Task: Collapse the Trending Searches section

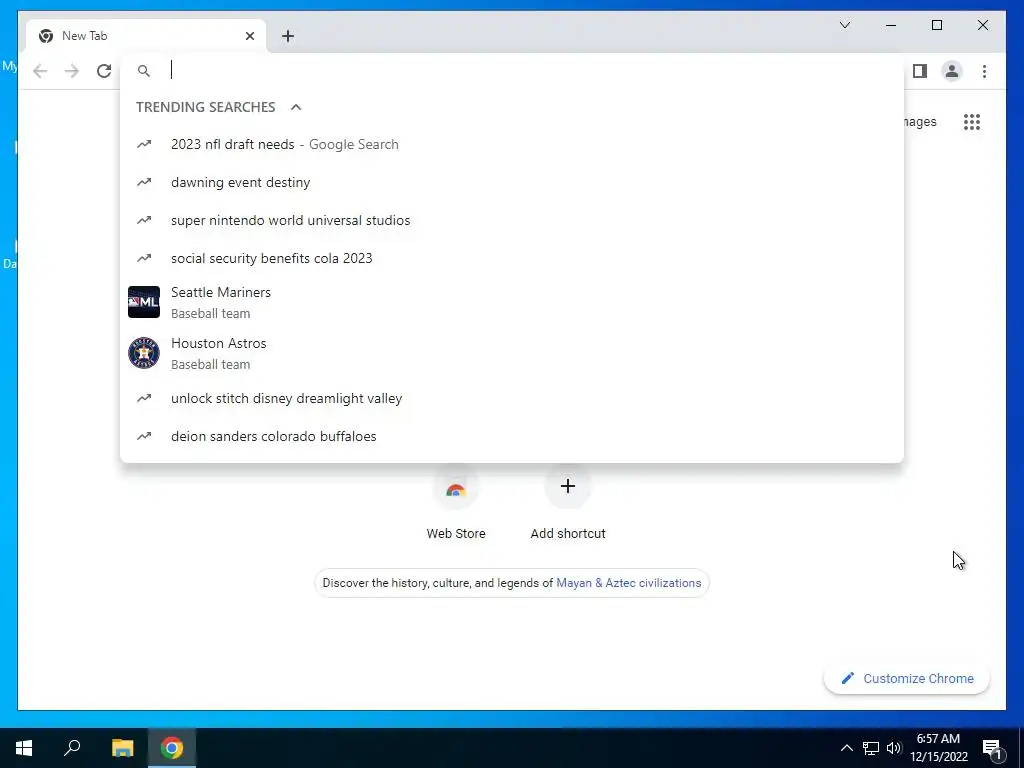Action: point(296,107)
